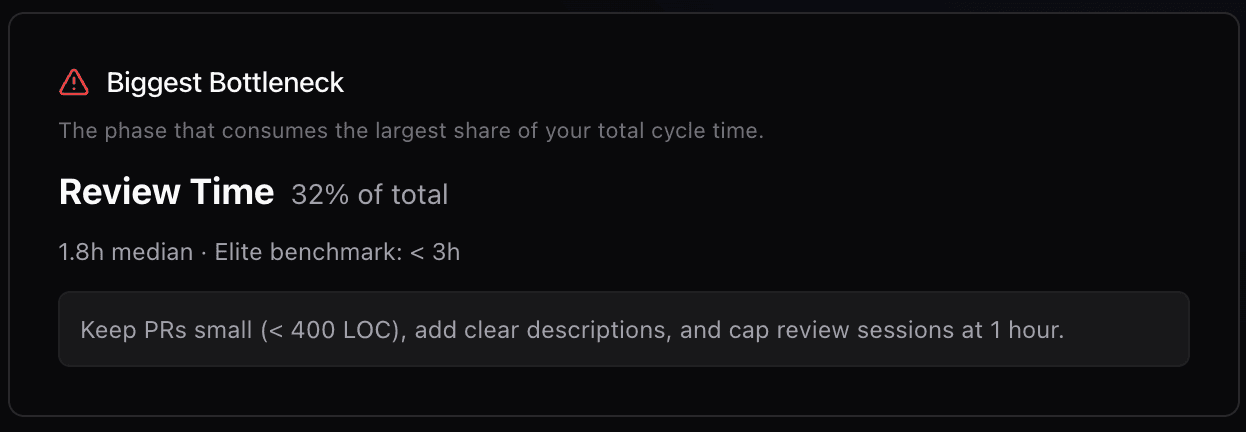
Task: Click the word 'median'
Action: [x=152, y=252]
